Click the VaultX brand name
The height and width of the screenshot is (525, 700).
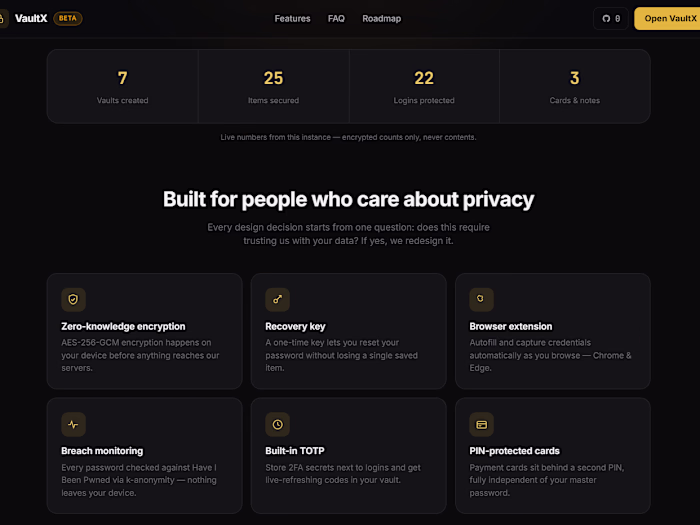pos(31,18)
